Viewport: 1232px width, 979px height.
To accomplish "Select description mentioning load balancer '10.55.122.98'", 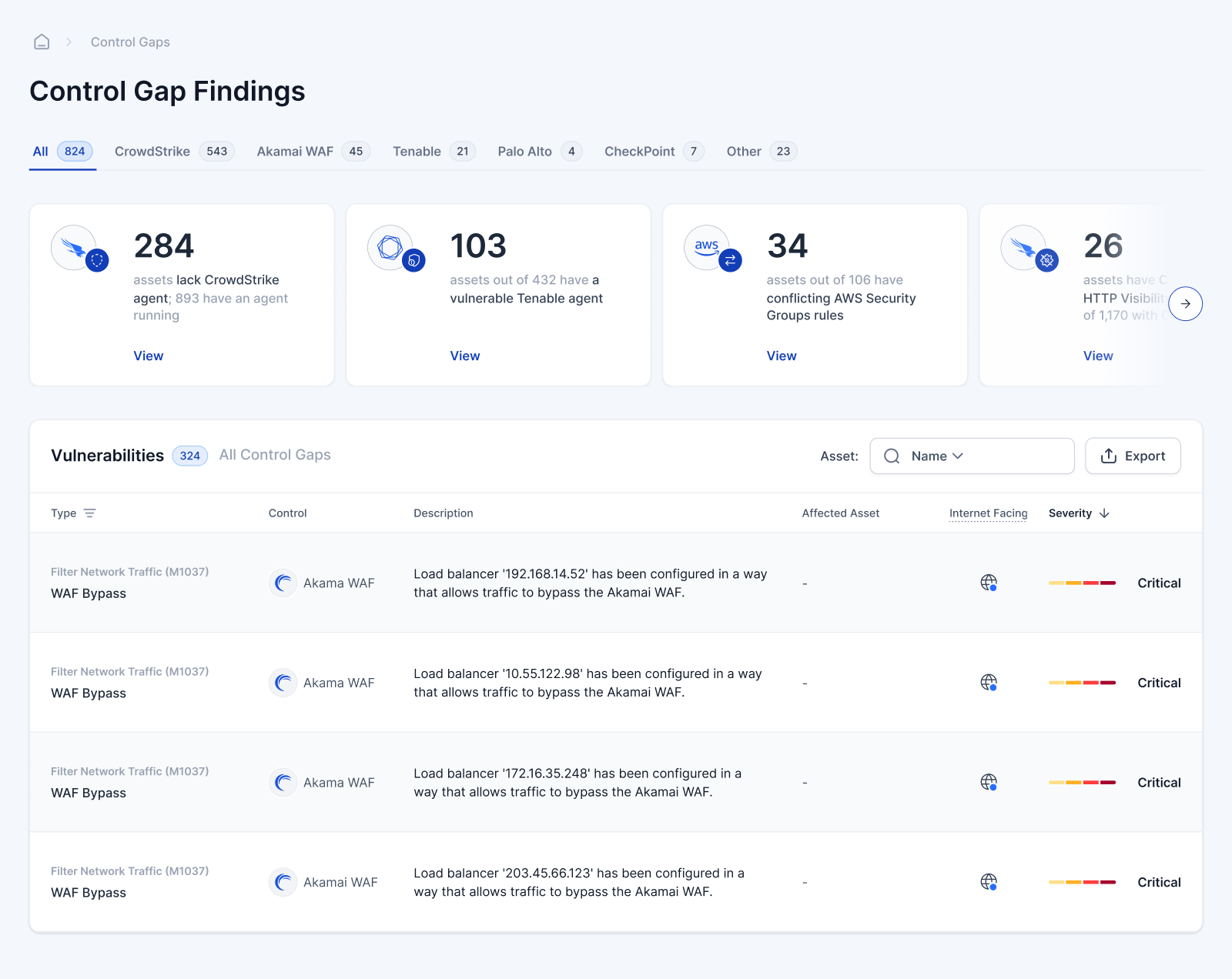I will click(x=588, y=683).
